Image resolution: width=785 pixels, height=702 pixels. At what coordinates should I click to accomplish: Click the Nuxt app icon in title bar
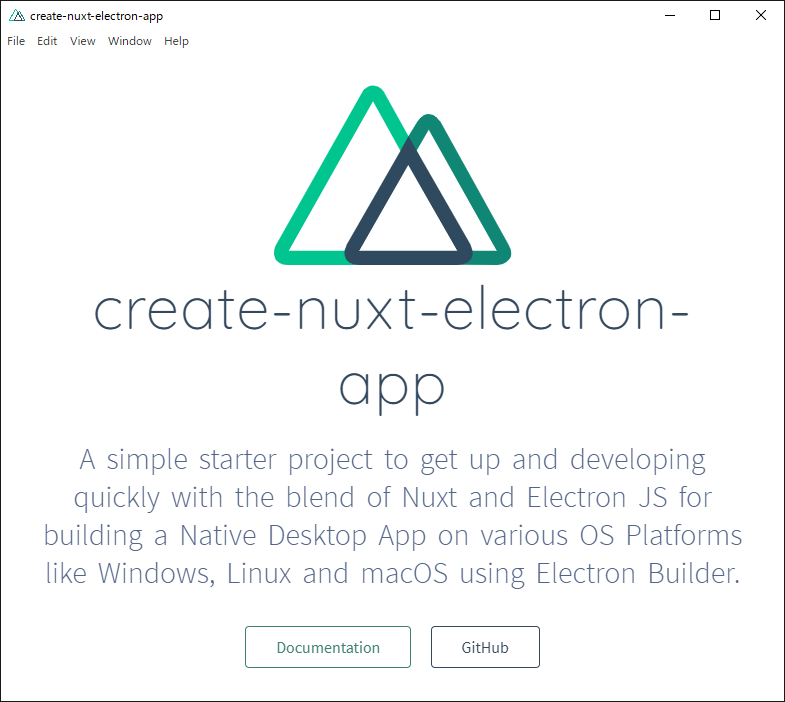[x=17, y=16]
